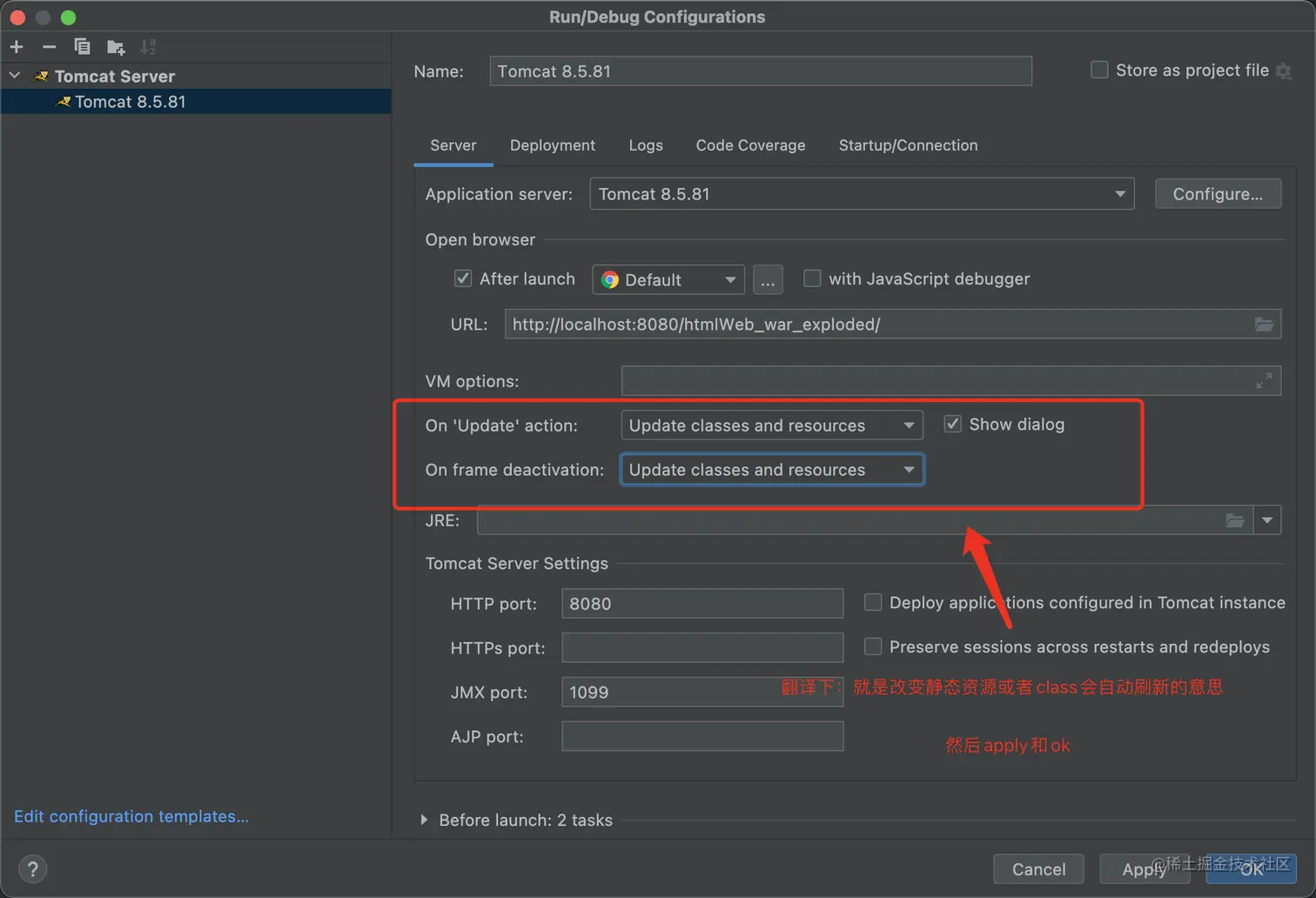This screenshot has height=898, width=1316.
Task: Click the gear icon beside Store as project file
Action: (1284, 71)
